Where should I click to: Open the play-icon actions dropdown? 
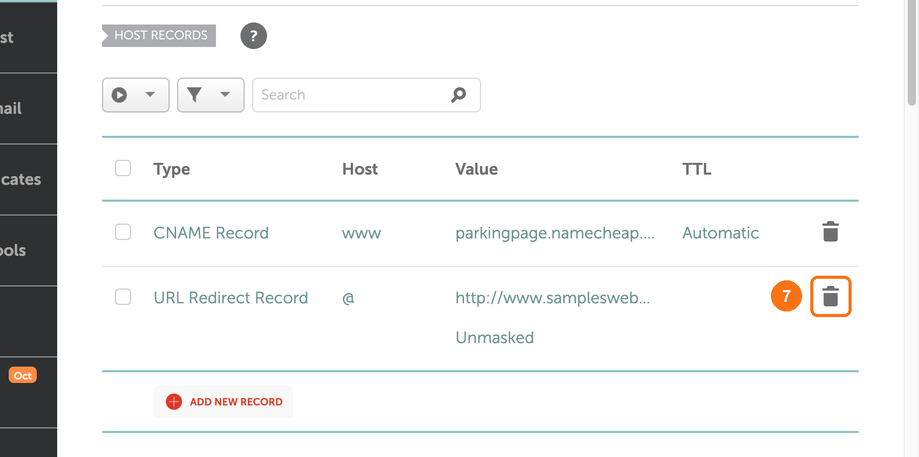click(135, 94)
